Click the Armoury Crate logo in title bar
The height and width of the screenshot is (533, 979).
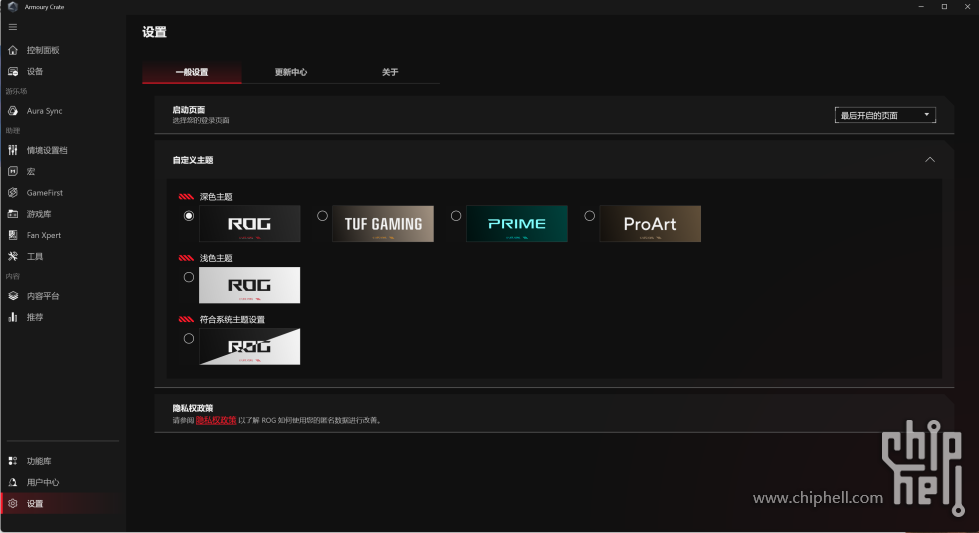pos(12,7)
